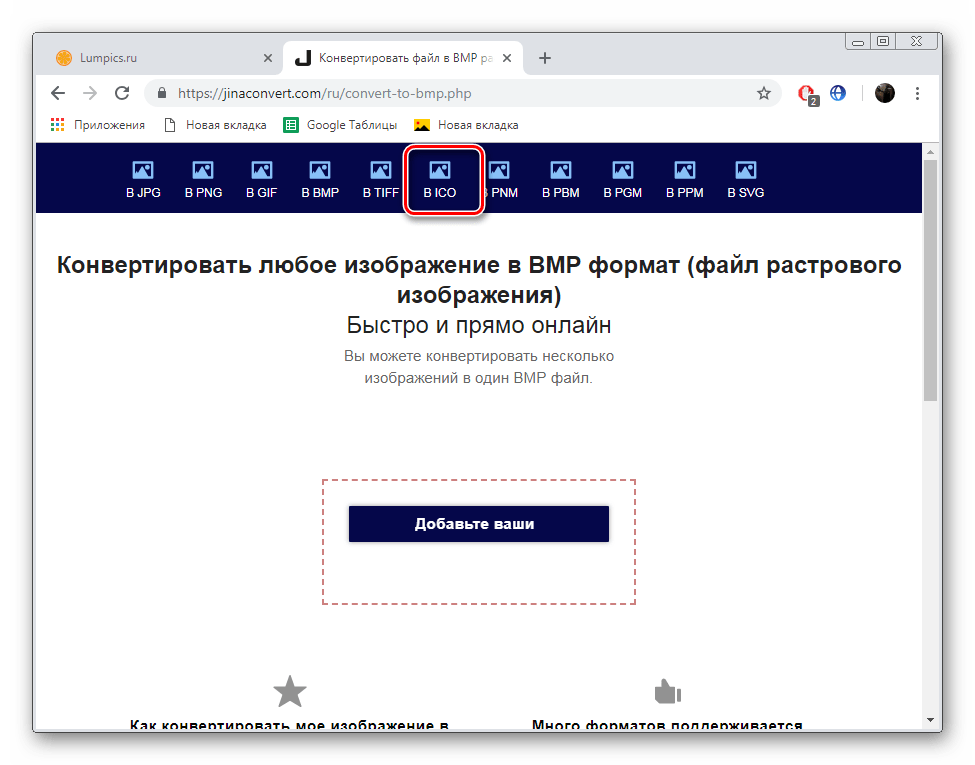Choose the B PGM format icon
This screenshot has height=765, width=975.
click(622, 180)
